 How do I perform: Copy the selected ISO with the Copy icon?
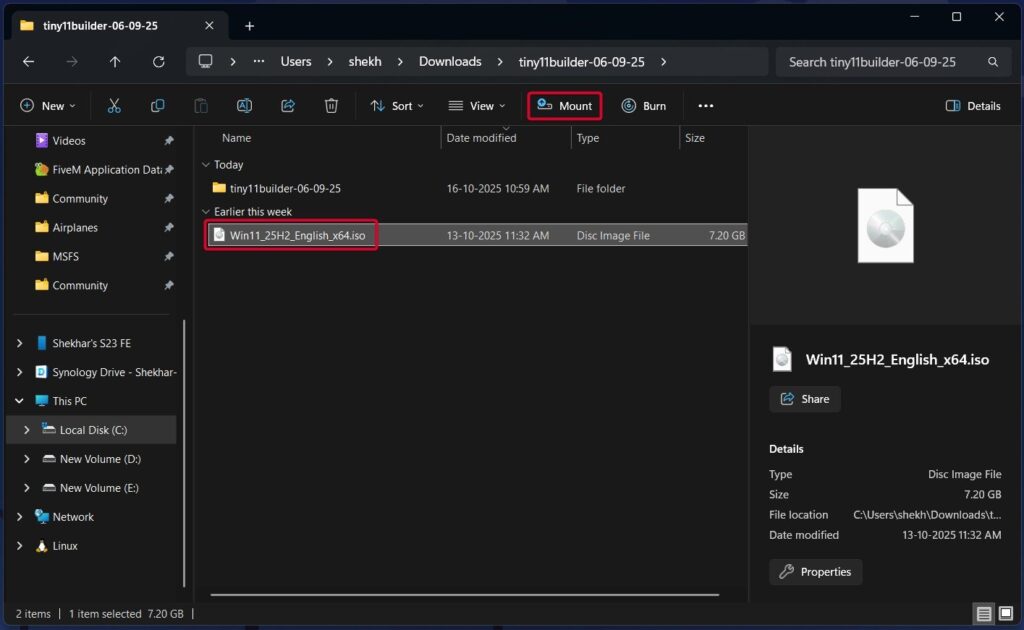[x=157, y=105]
